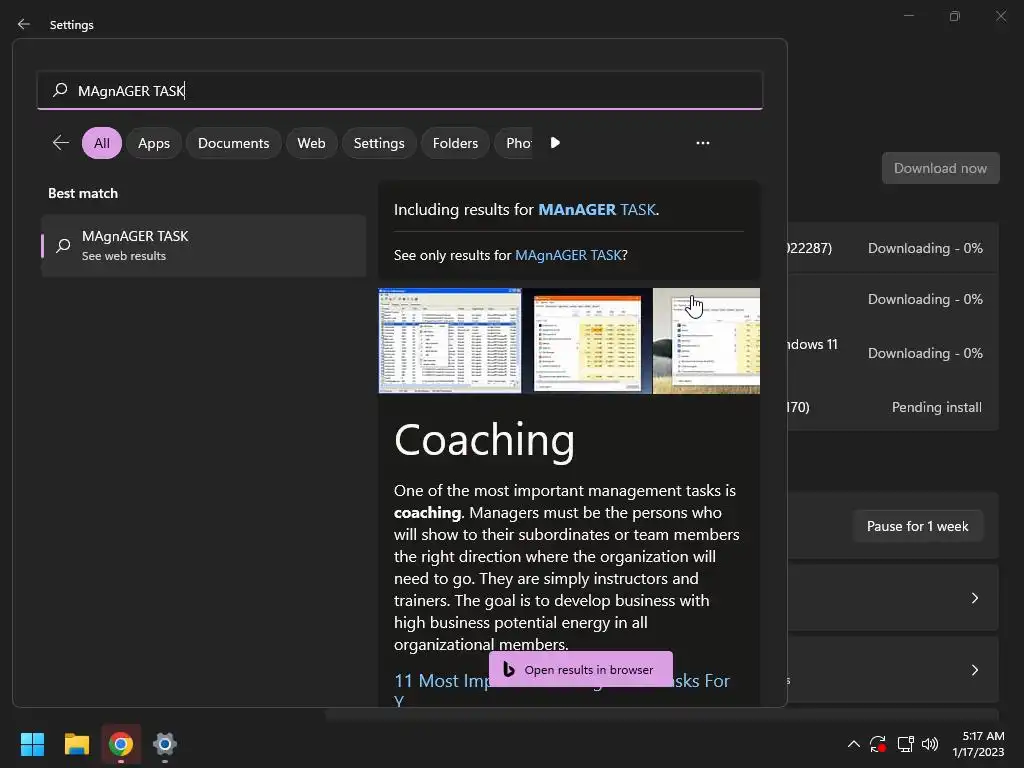
Task: Open the Windows Start menu
Action: tap(32, 744)
